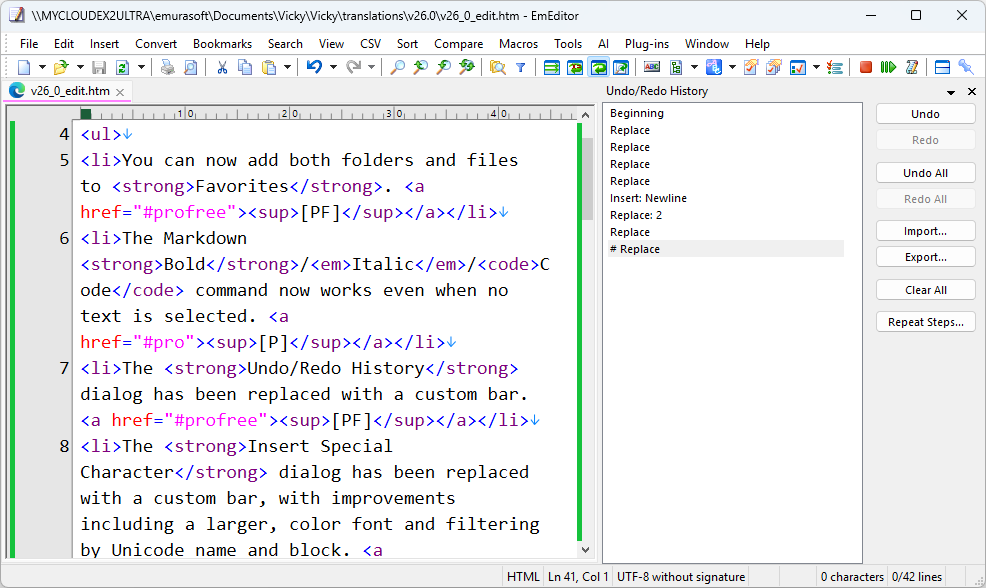Open the CSV menu
The width and height of the screenshot is (986, 588).
370,44
